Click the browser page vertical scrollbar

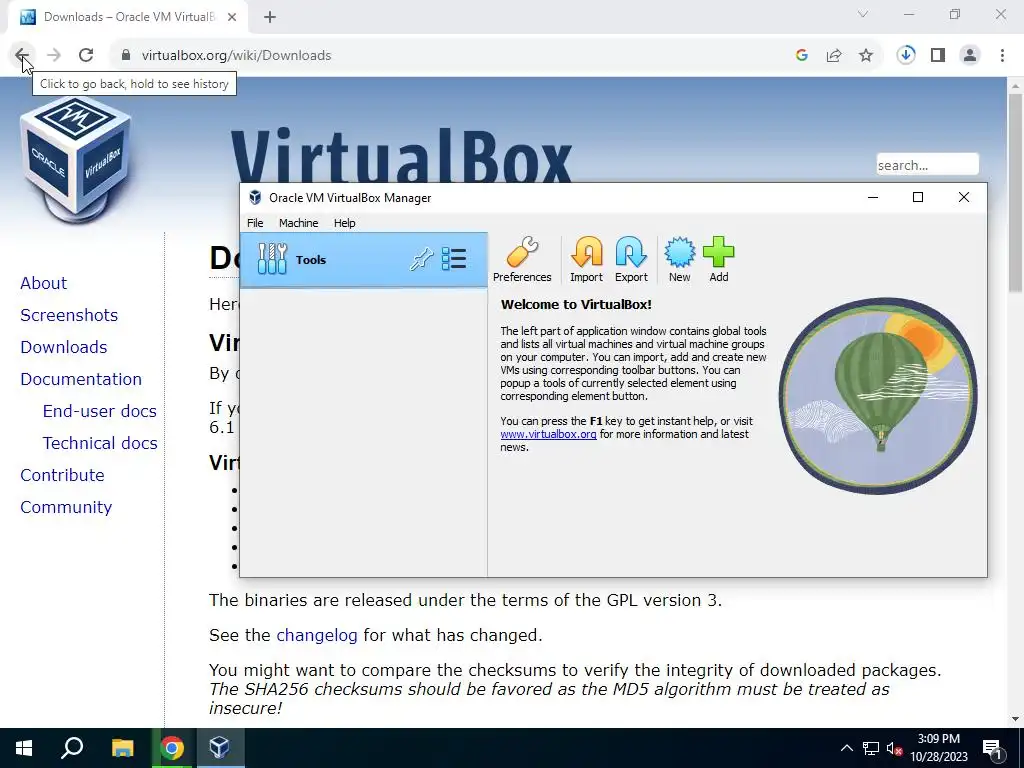[x=1015, y=192]
